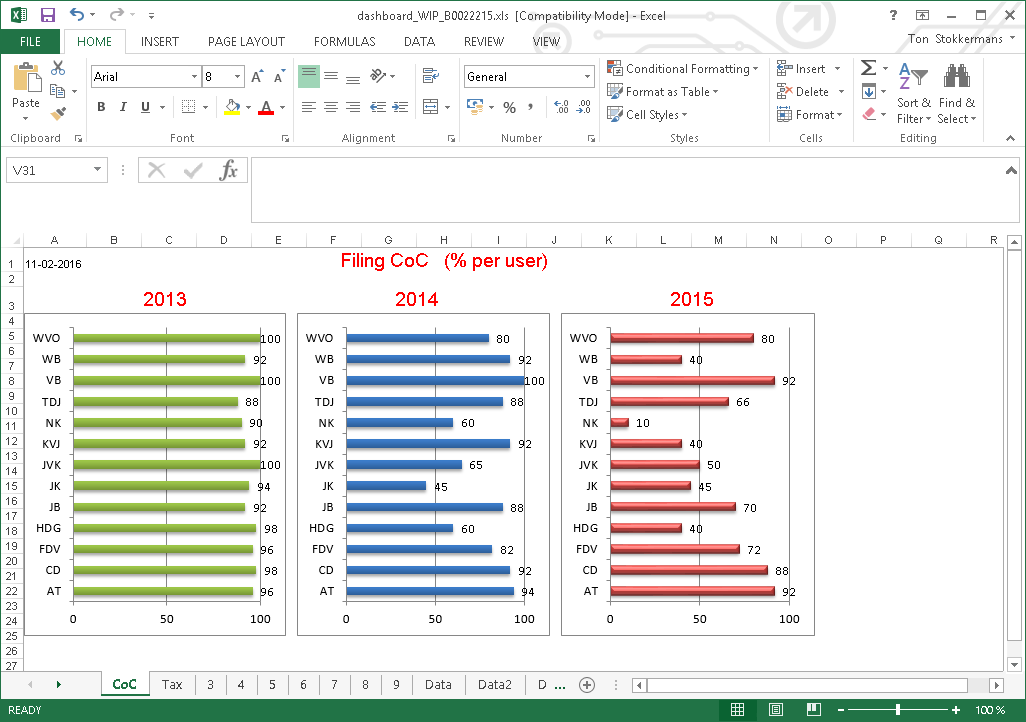Click the accounting number format icon
Viewport: 1026px width, 722px height.
(x=476, y=107)
